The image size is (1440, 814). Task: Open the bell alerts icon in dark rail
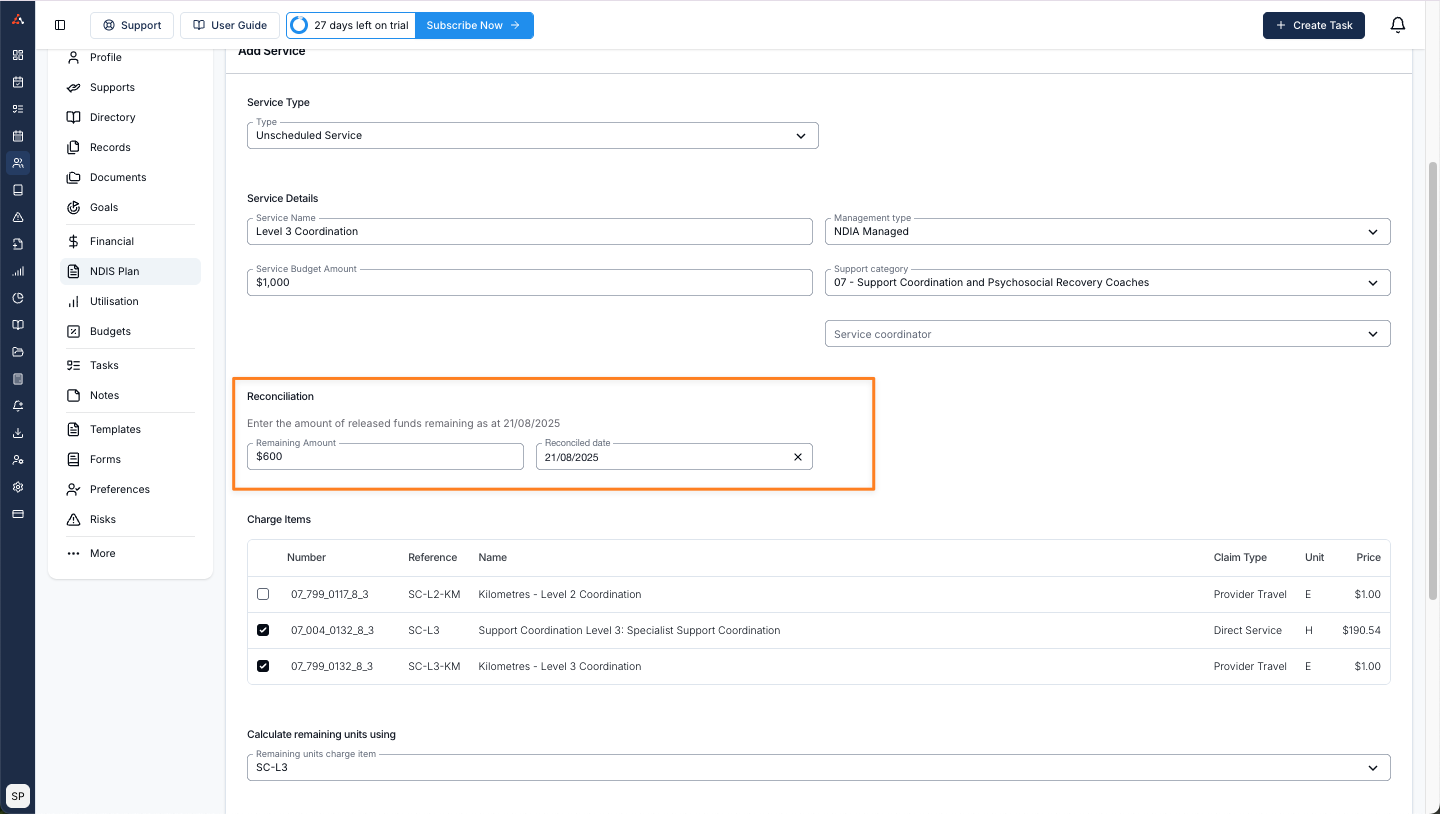click(18, 406)
